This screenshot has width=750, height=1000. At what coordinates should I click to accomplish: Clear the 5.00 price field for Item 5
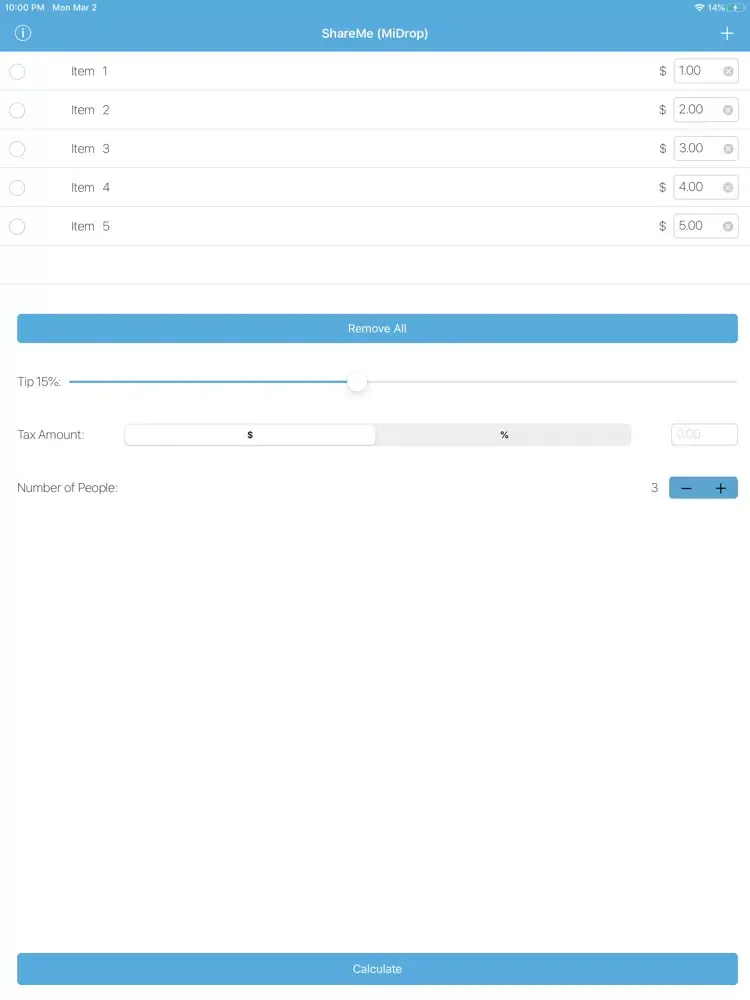point(728,226)
